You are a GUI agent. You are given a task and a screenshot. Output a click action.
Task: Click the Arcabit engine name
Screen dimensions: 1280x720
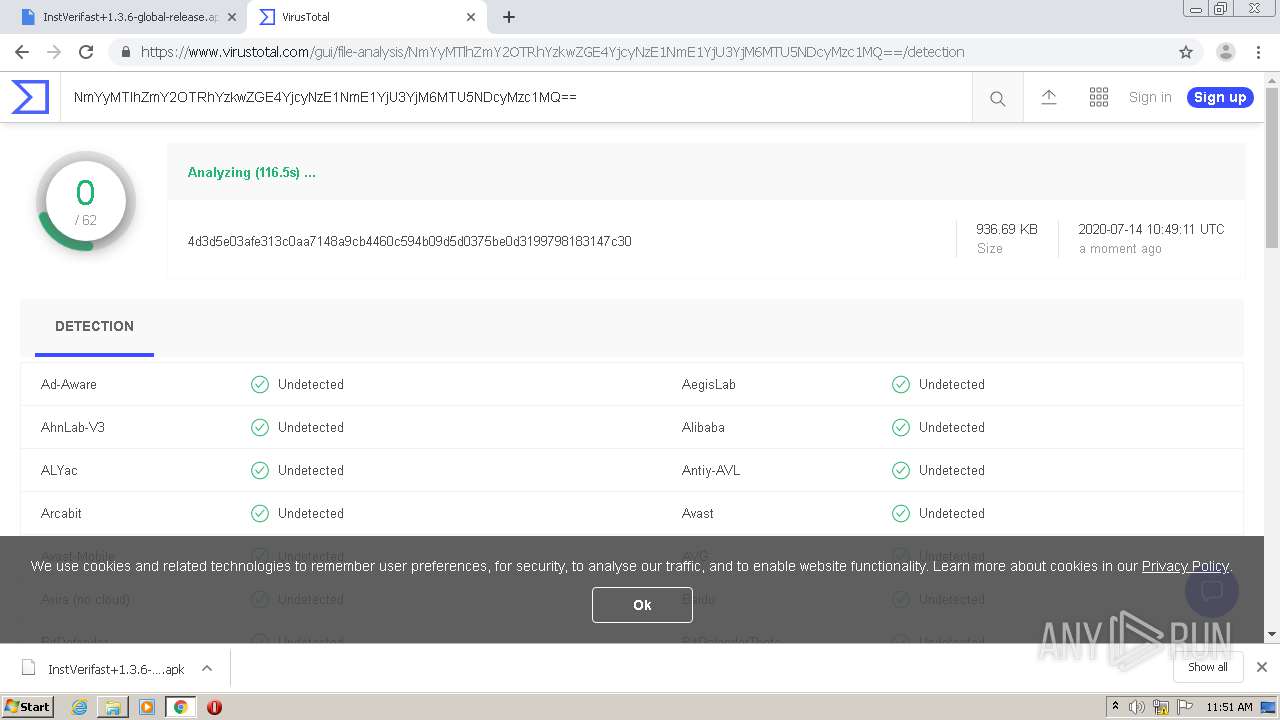click(61, 513)
